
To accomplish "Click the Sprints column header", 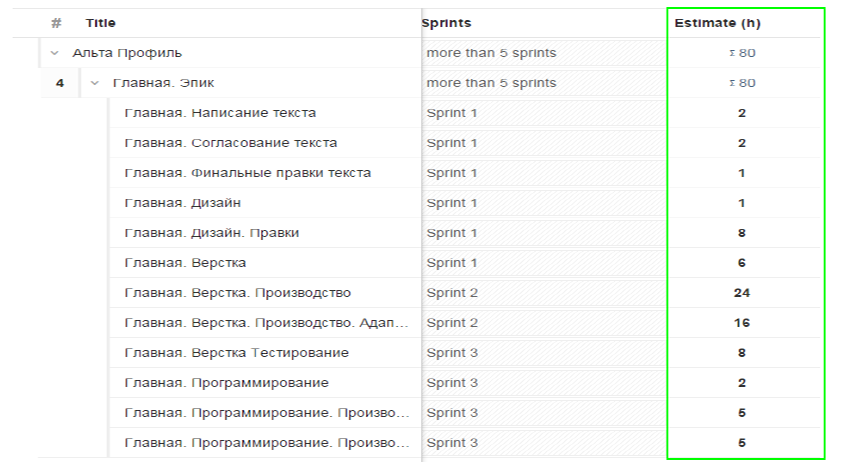I will (x=447, y=23).
